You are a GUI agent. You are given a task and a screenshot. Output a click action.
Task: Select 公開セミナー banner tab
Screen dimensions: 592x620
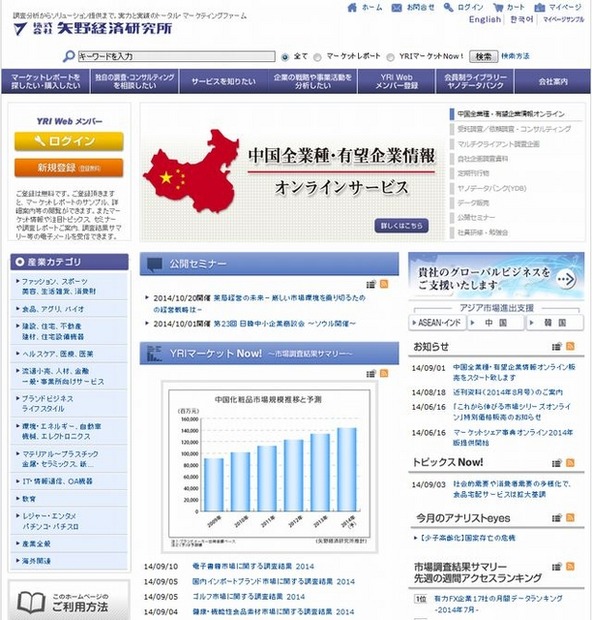[476, 217]
